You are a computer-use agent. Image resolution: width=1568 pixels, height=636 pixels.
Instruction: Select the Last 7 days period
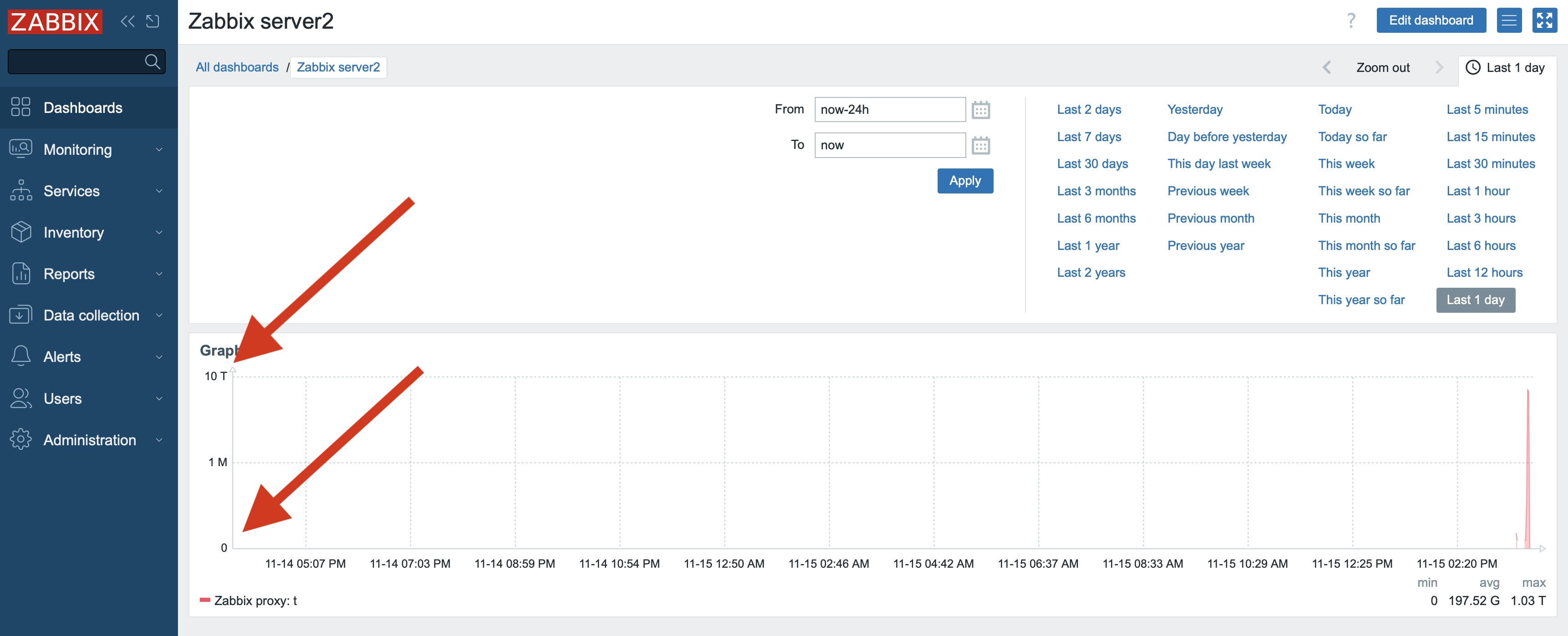click(1088, 137)
